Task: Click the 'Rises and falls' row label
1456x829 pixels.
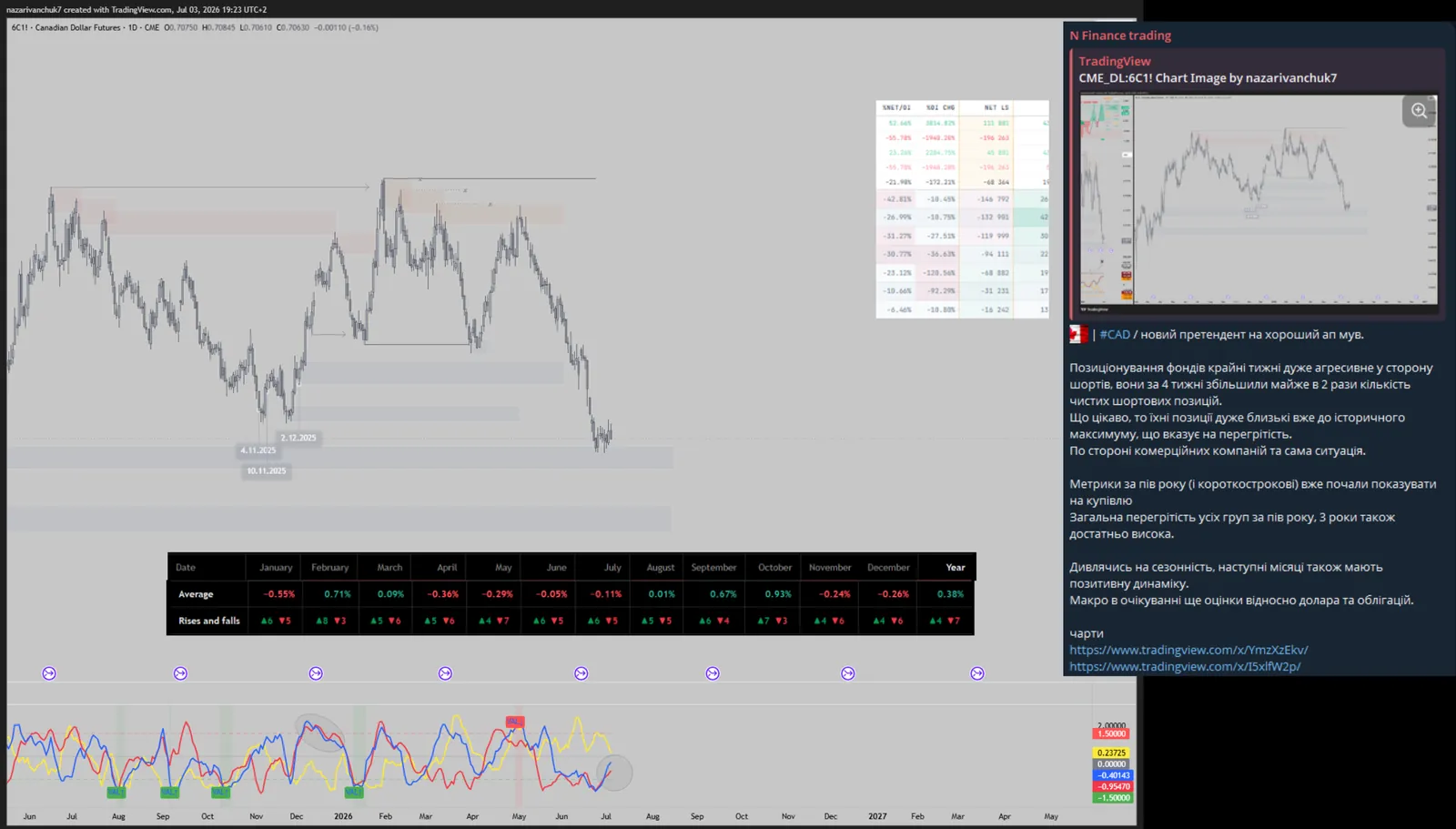Action: tap(209, 621)
